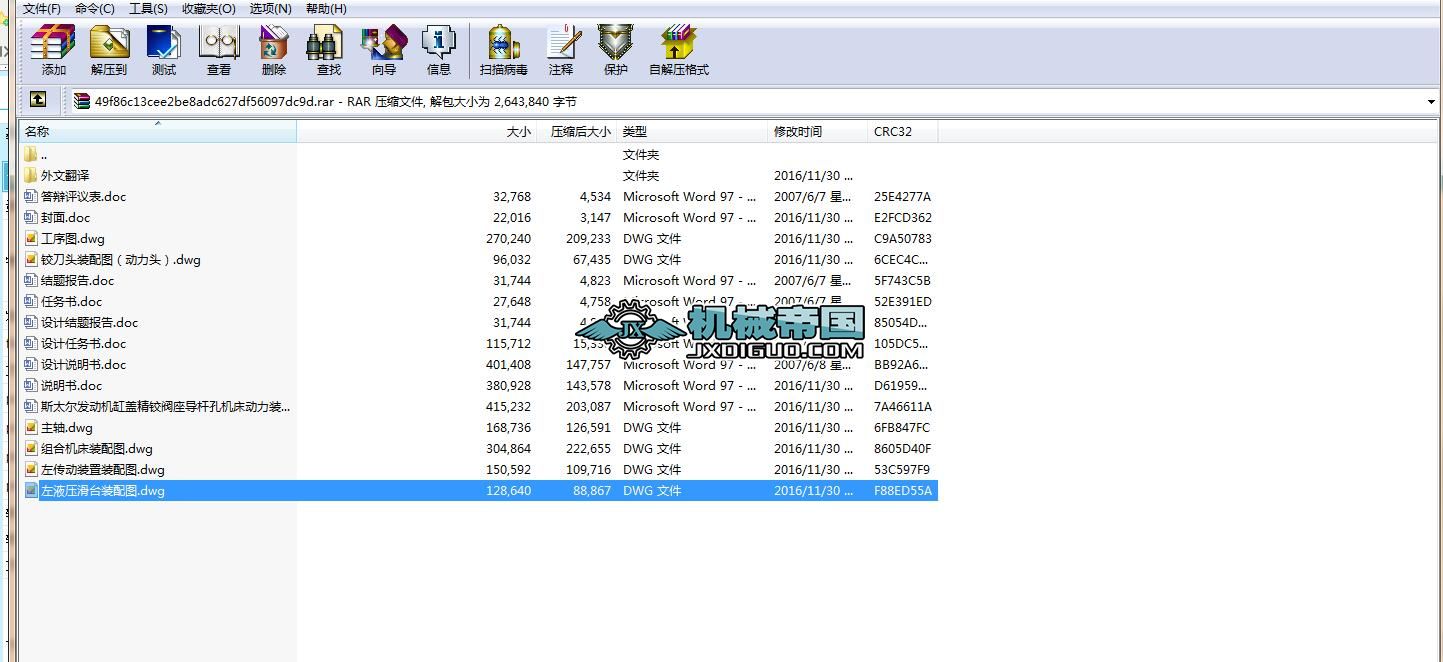点击信息图标查看压缩包信息
This screenshot has width=1443, height=662.
click(438, 47)
